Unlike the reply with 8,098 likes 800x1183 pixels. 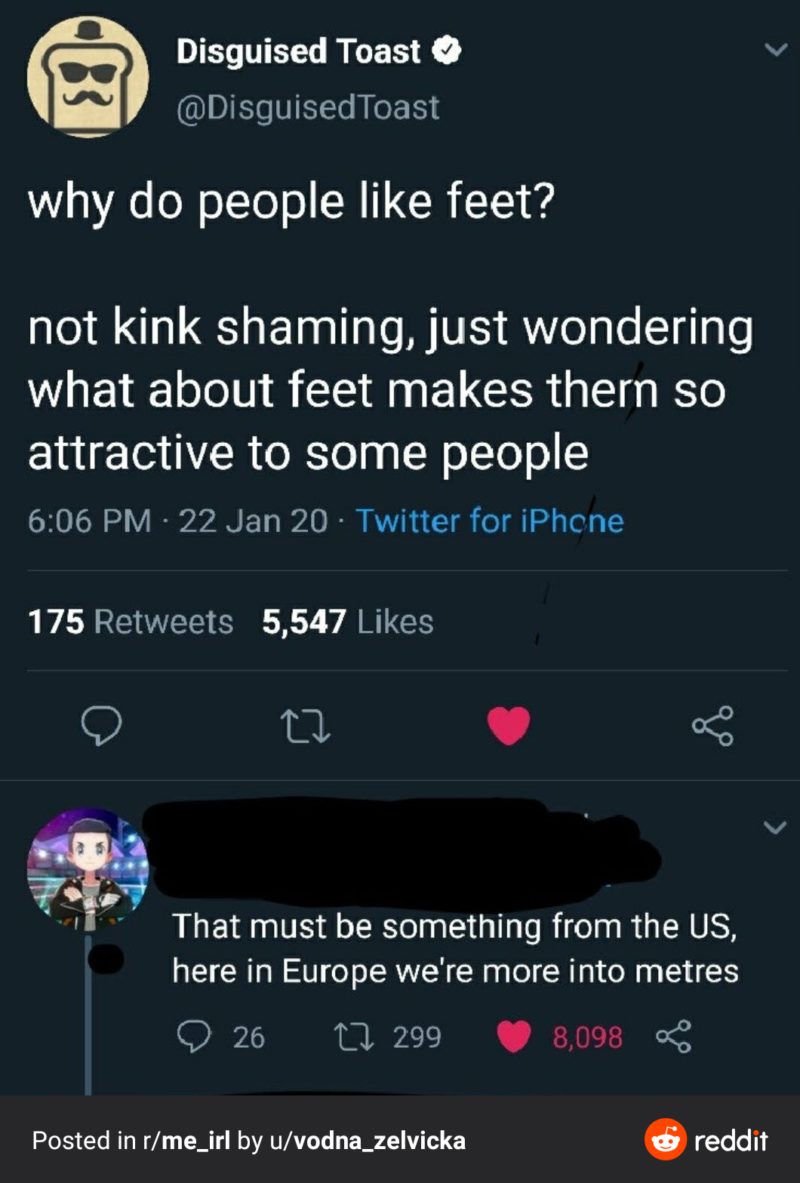tap(515, 1038)
